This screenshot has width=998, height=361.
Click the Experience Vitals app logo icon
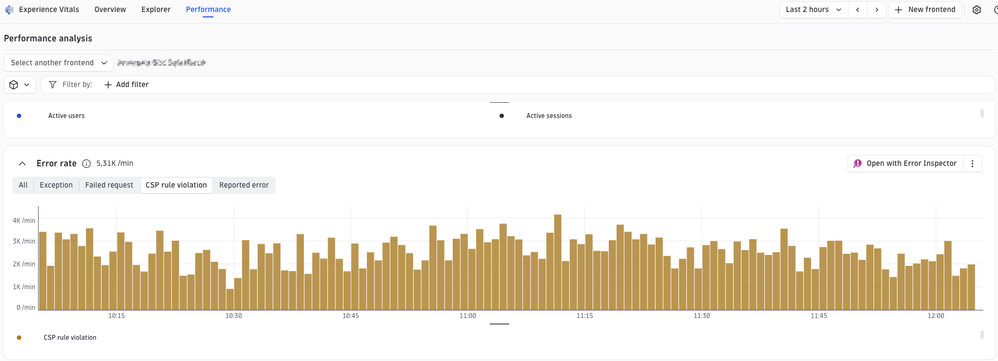9,10
